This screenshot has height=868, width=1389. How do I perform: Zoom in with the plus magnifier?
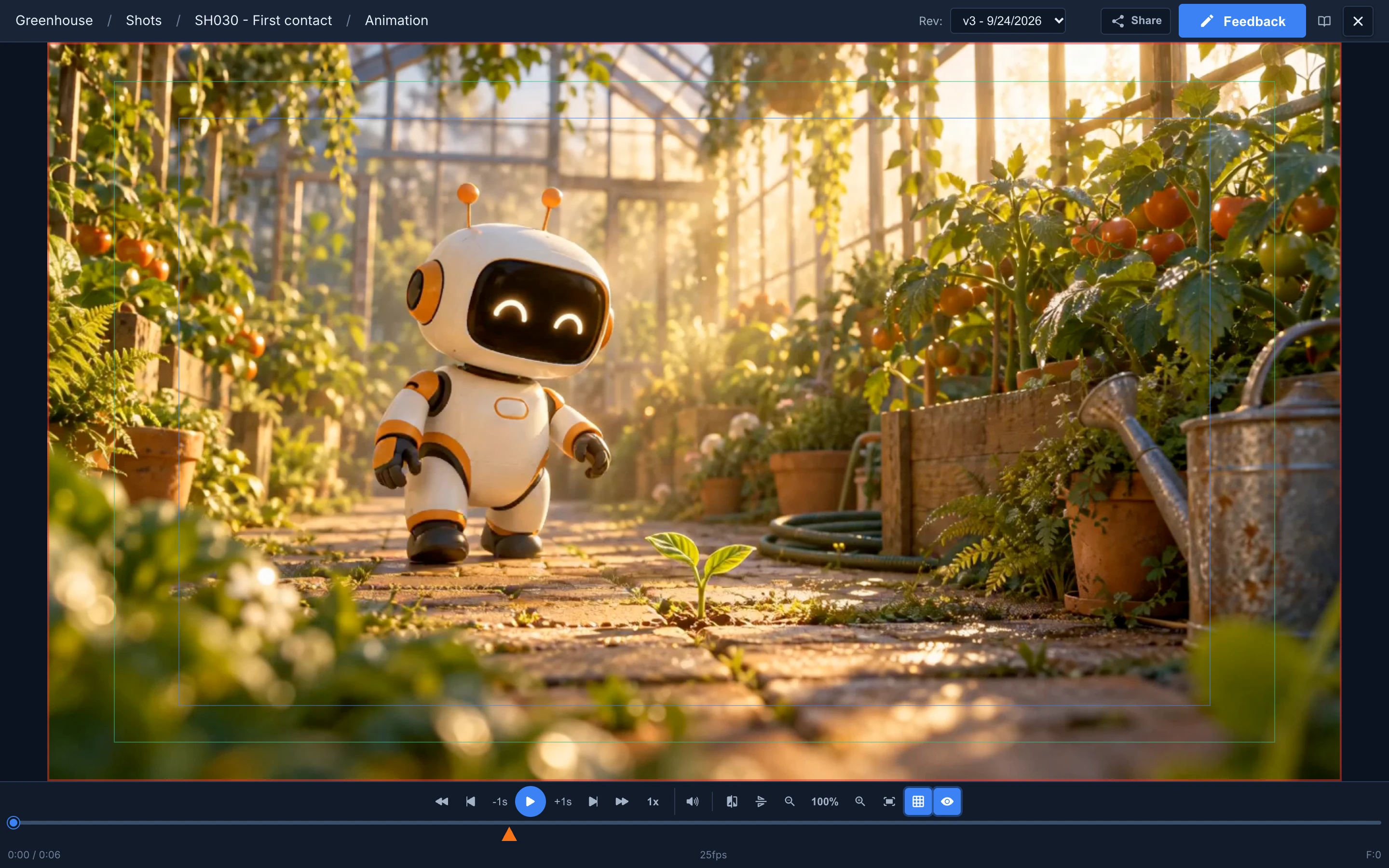click(x=860, y=801)
